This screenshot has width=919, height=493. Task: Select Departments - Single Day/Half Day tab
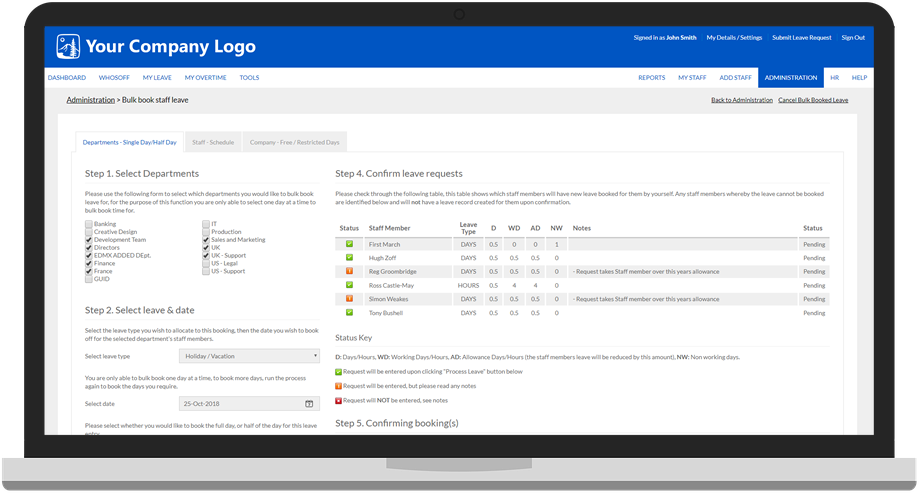(x=130, y=142)
